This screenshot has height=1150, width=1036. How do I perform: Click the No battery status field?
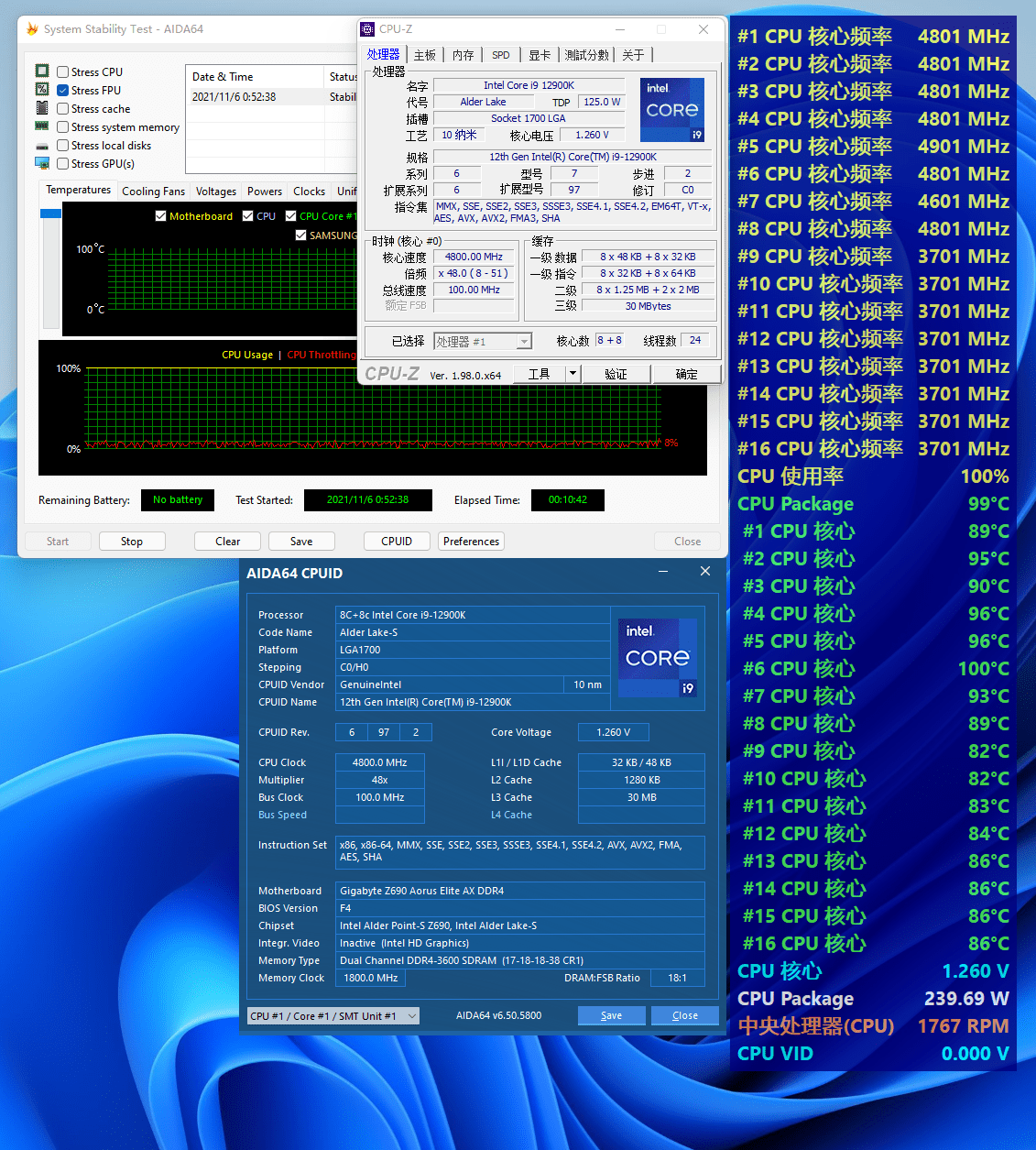(x=178, y=500)
